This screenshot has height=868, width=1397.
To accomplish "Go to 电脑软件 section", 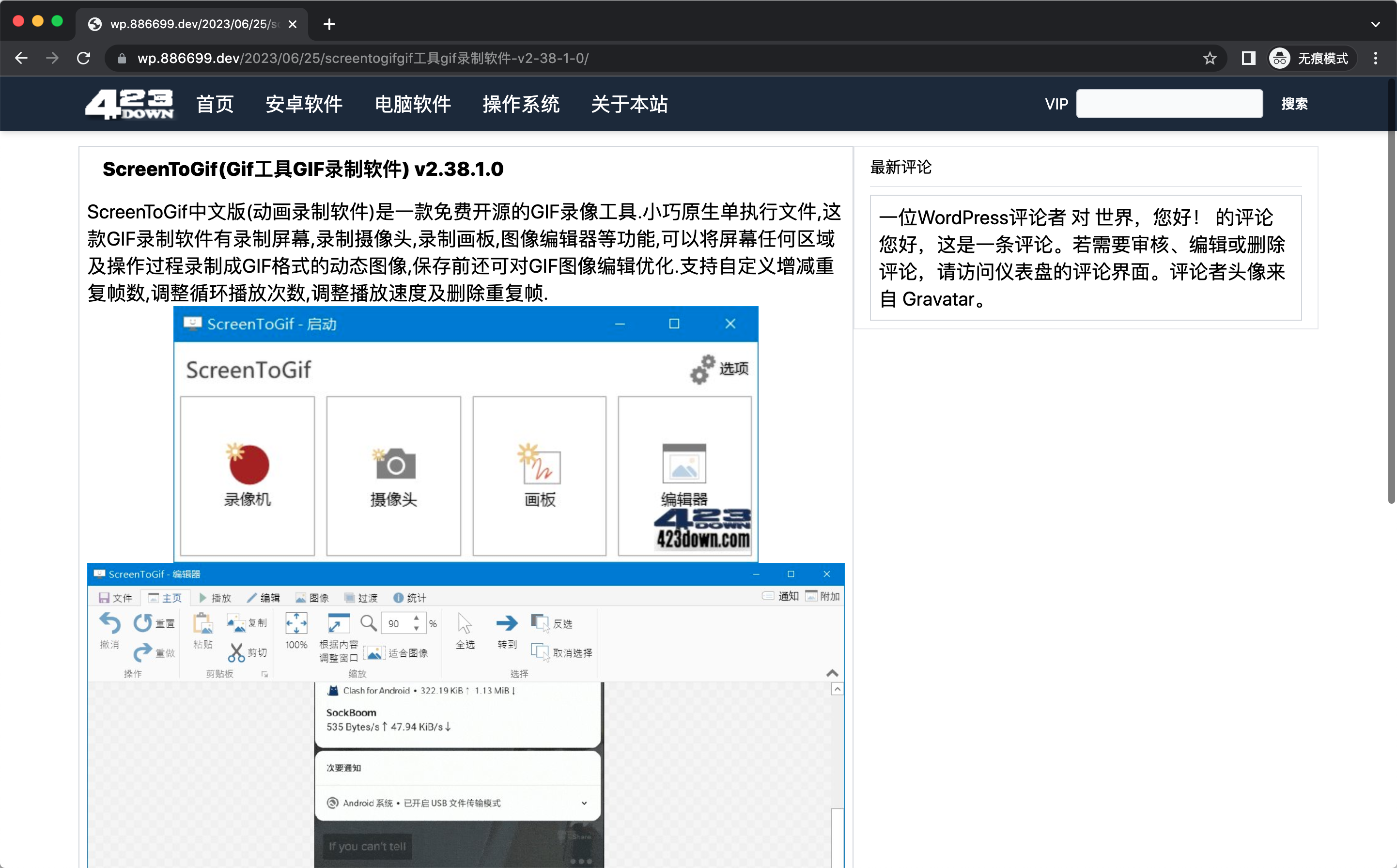I will (412, 104).
